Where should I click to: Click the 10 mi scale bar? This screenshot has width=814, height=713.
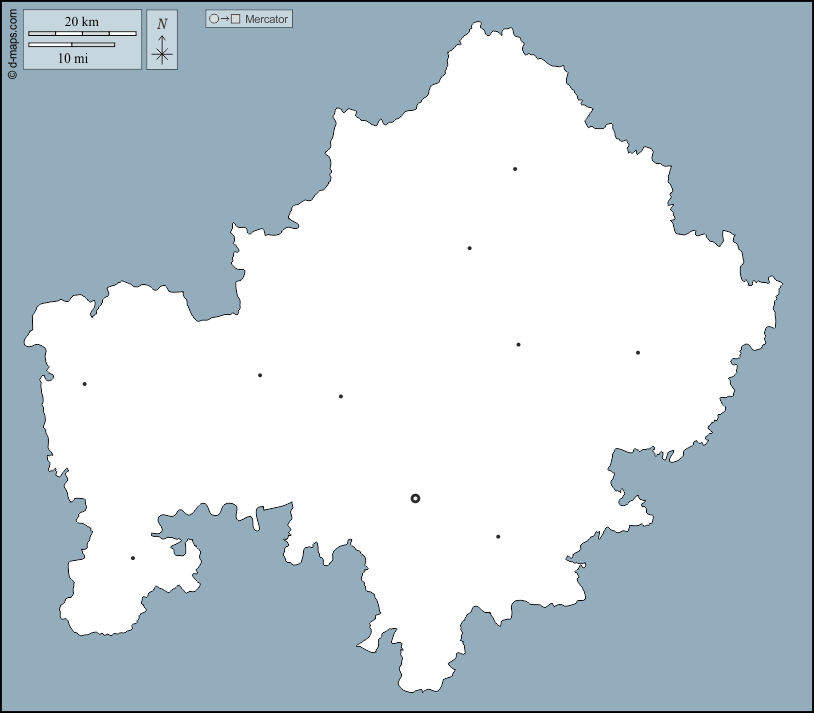tap(71, 45)
